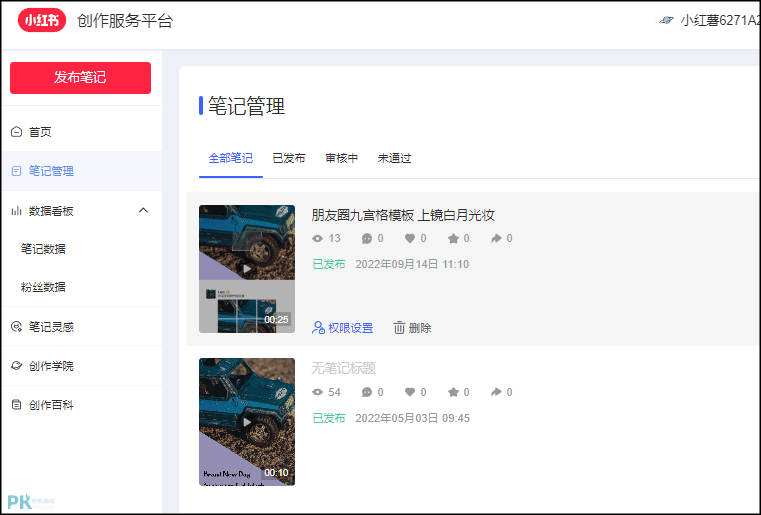Open 笔记灵感 in the sidebar

pos(82,327)
